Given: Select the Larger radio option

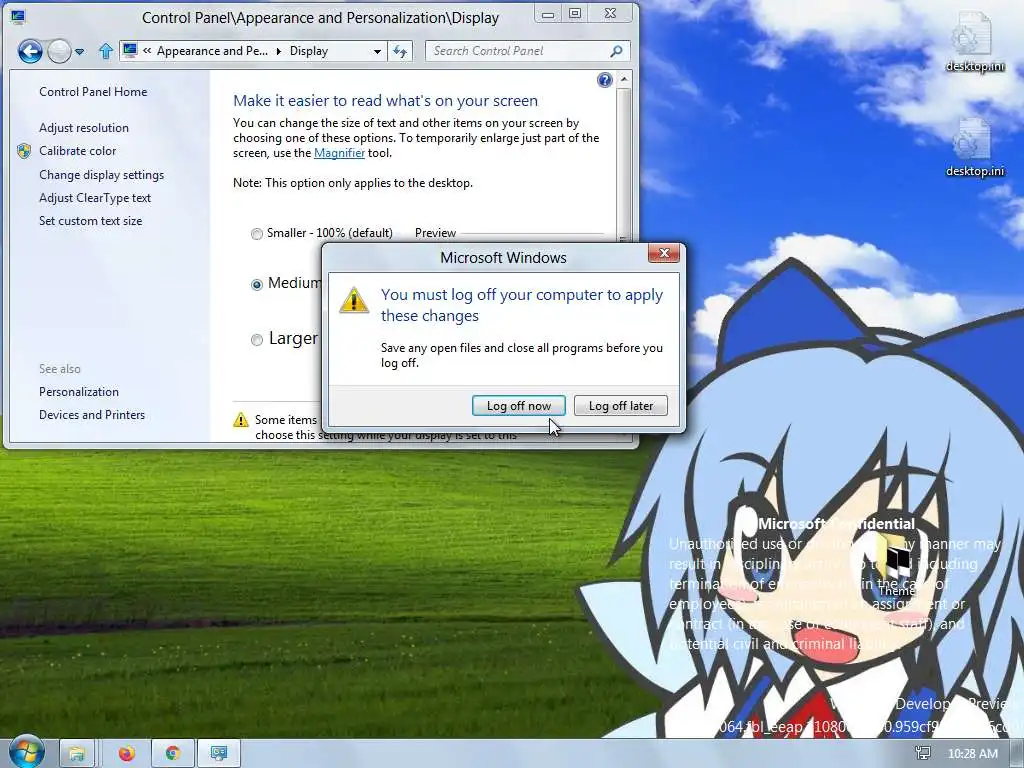Looking at the screenshot, I should click(x=257, y=340).
